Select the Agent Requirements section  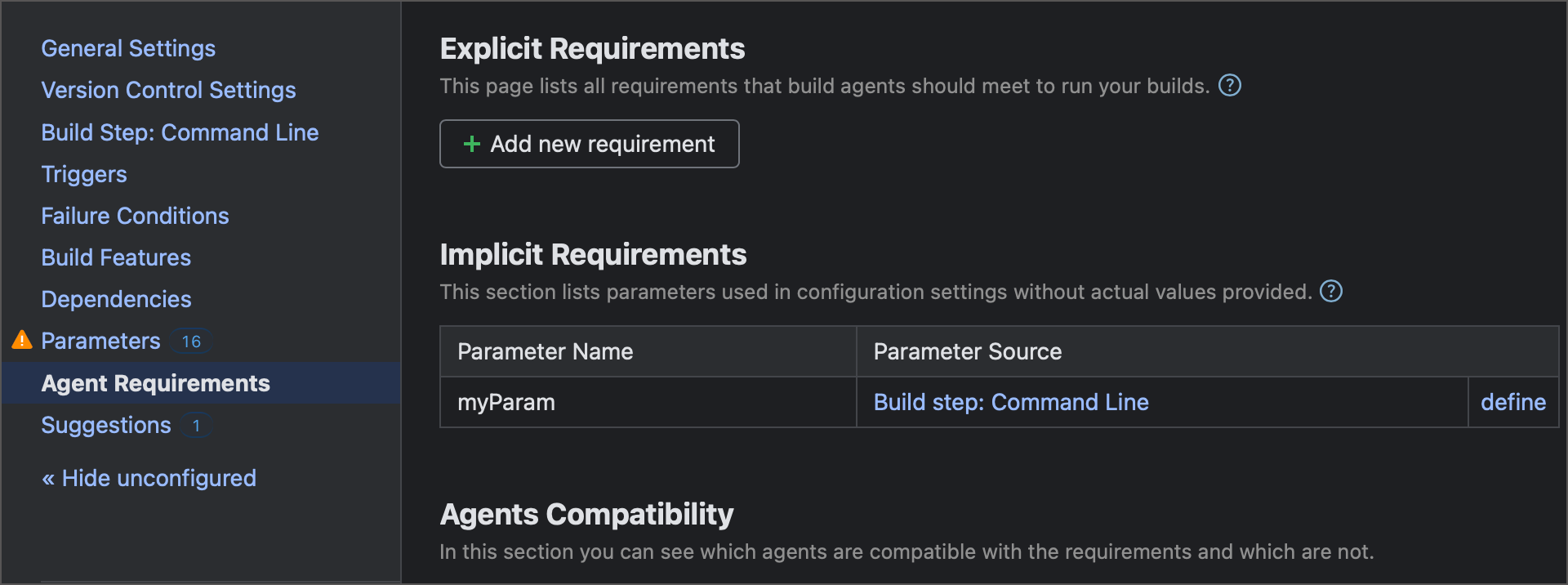155,383
